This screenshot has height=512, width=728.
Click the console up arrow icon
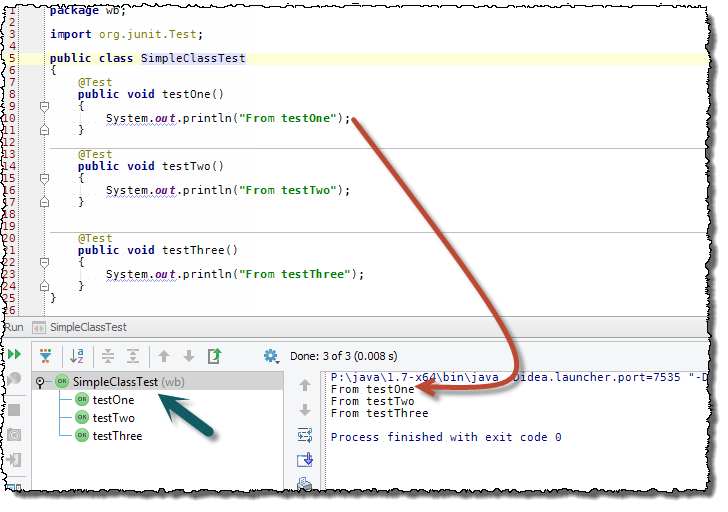pos(305,385)
